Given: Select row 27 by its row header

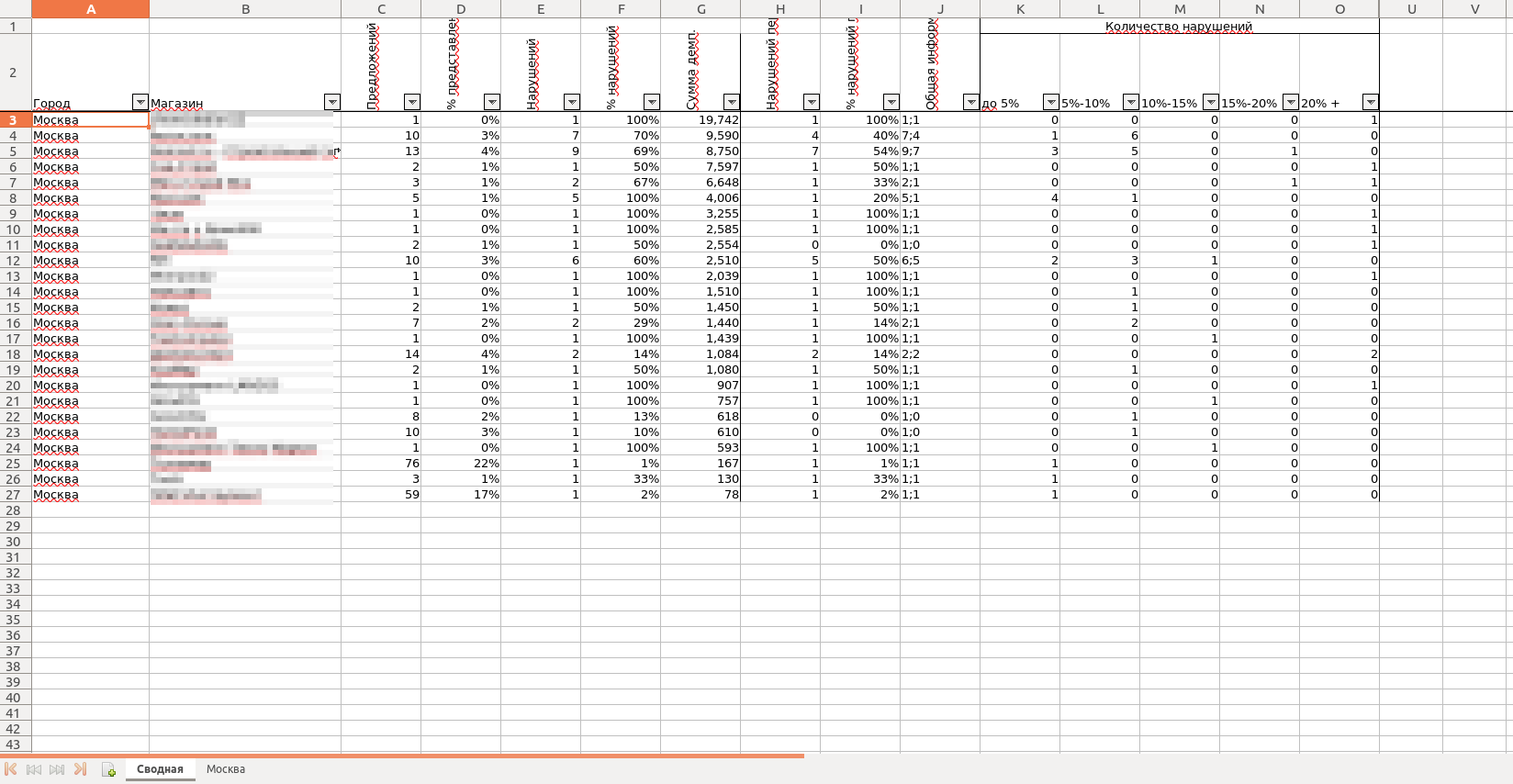Looking at the screenshot, I should [14, 495].
